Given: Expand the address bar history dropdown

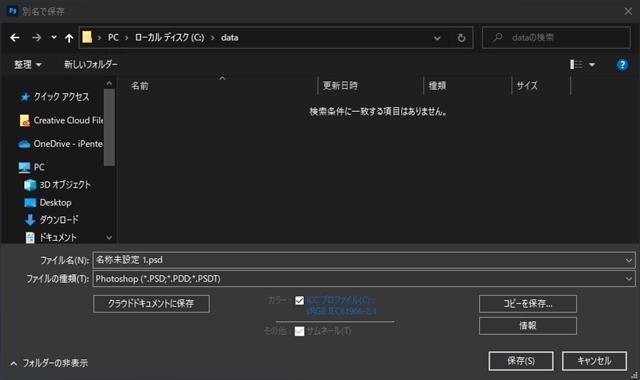Looking at the screenshot, I should coord(437,38).
